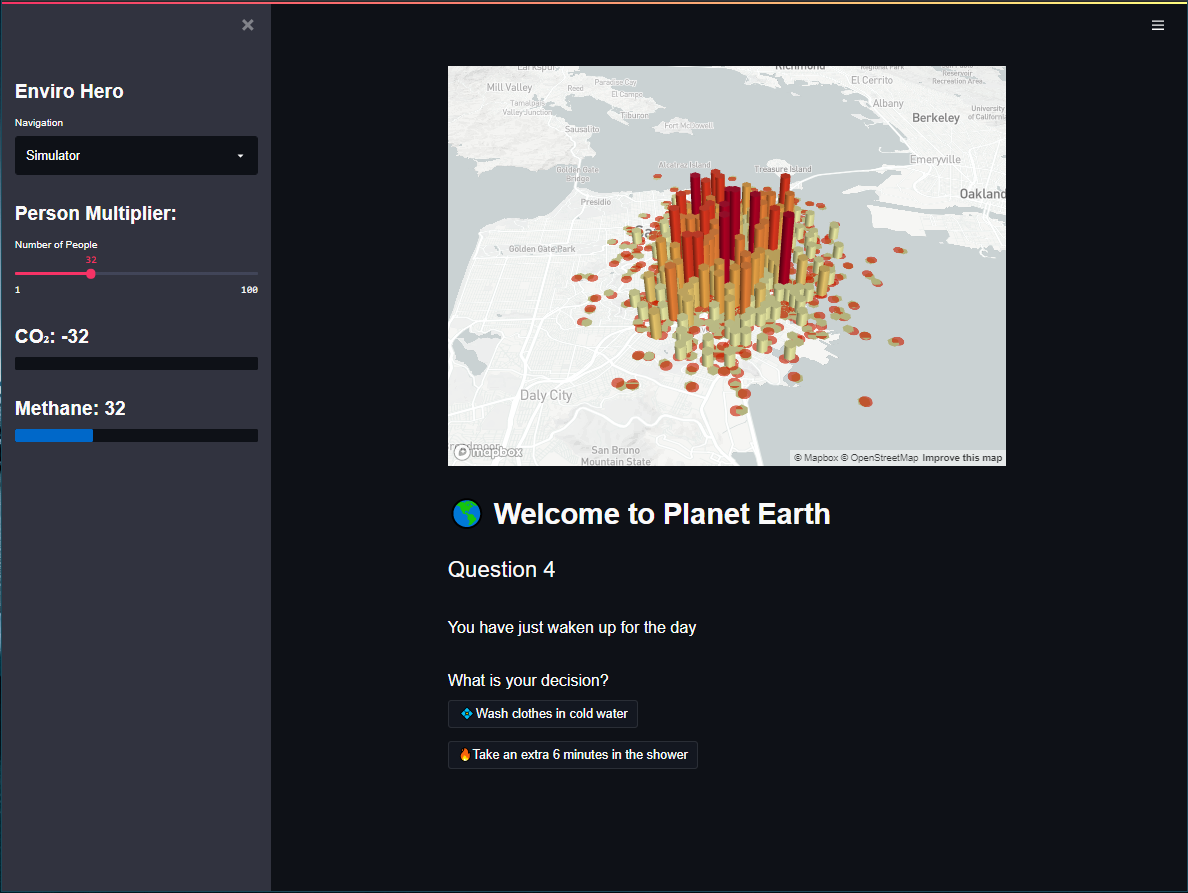Click the El Cerrito label on the map

click(x=872, y=80)
